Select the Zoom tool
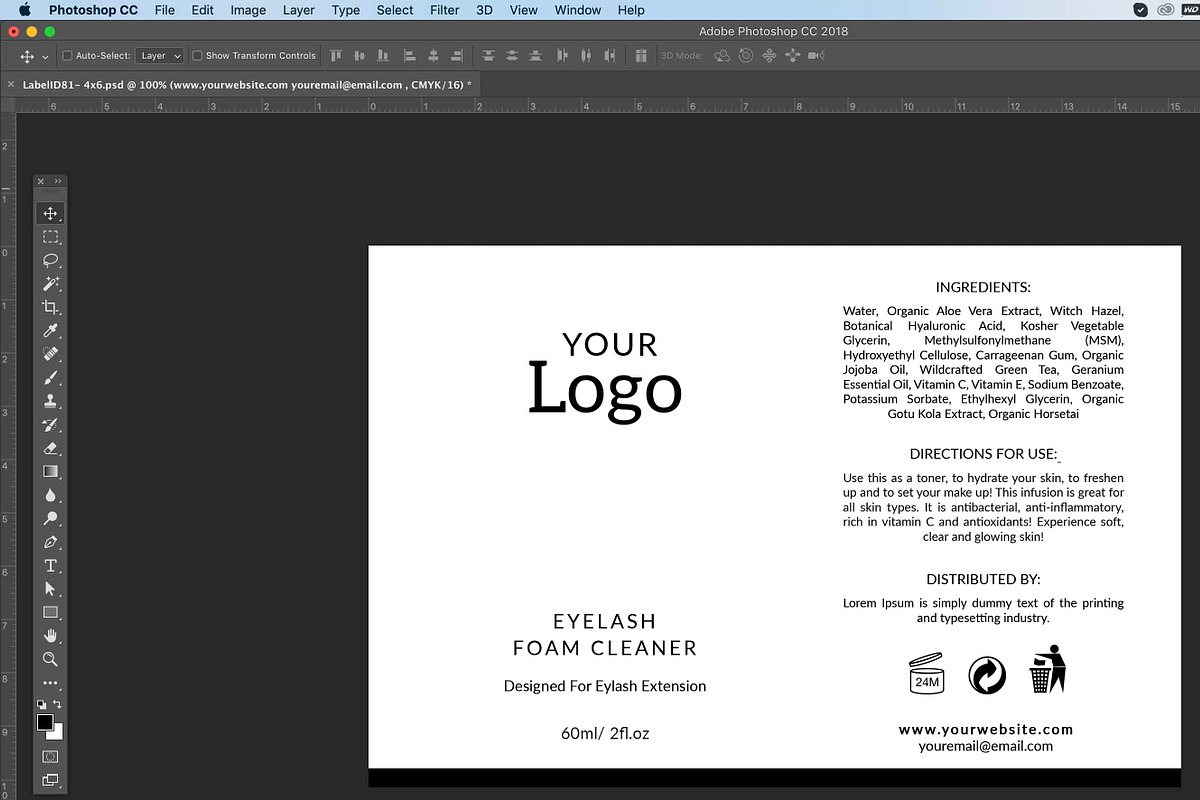1200x800 pixels. 50,659
